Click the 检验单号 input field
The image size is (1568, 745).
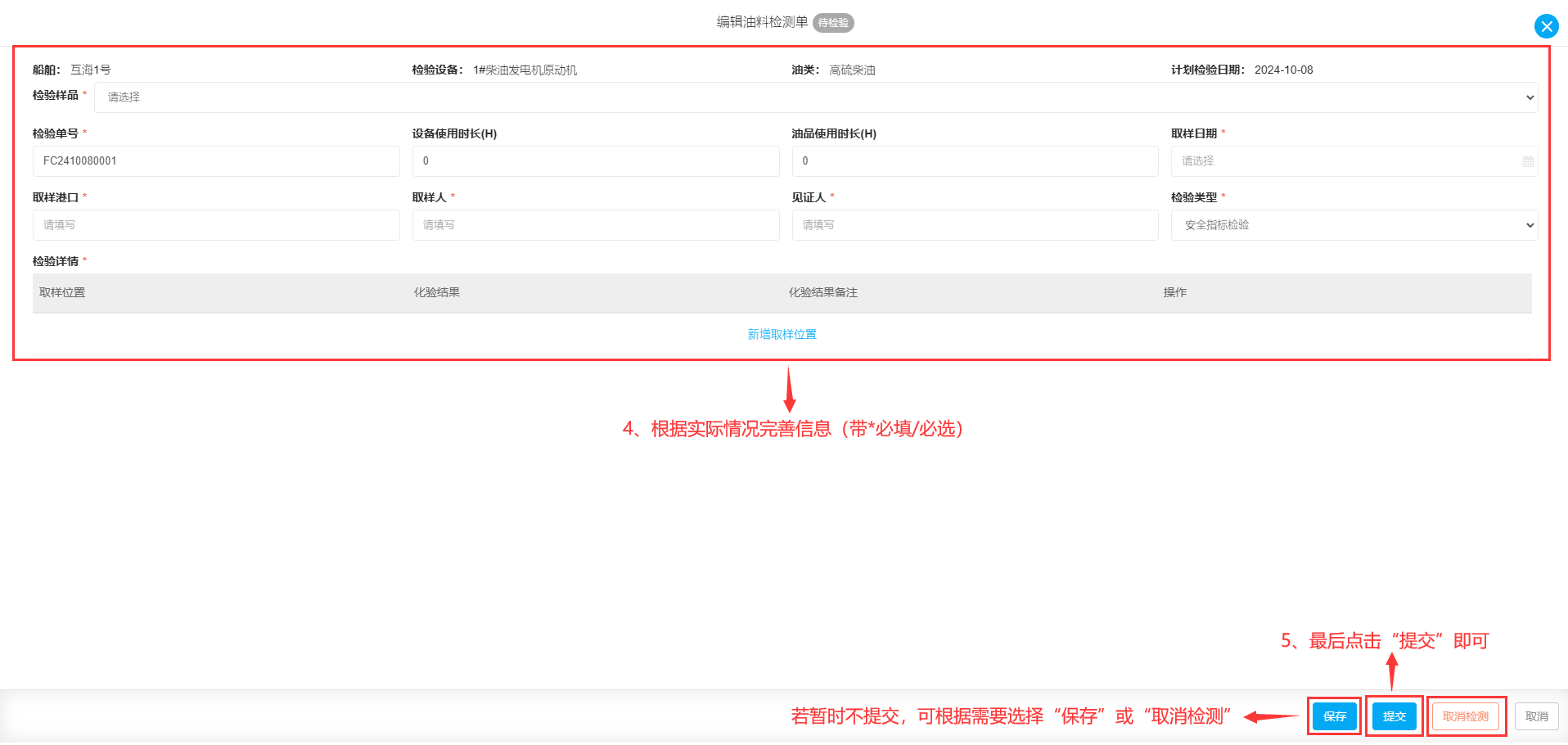(x=216, y=161)
